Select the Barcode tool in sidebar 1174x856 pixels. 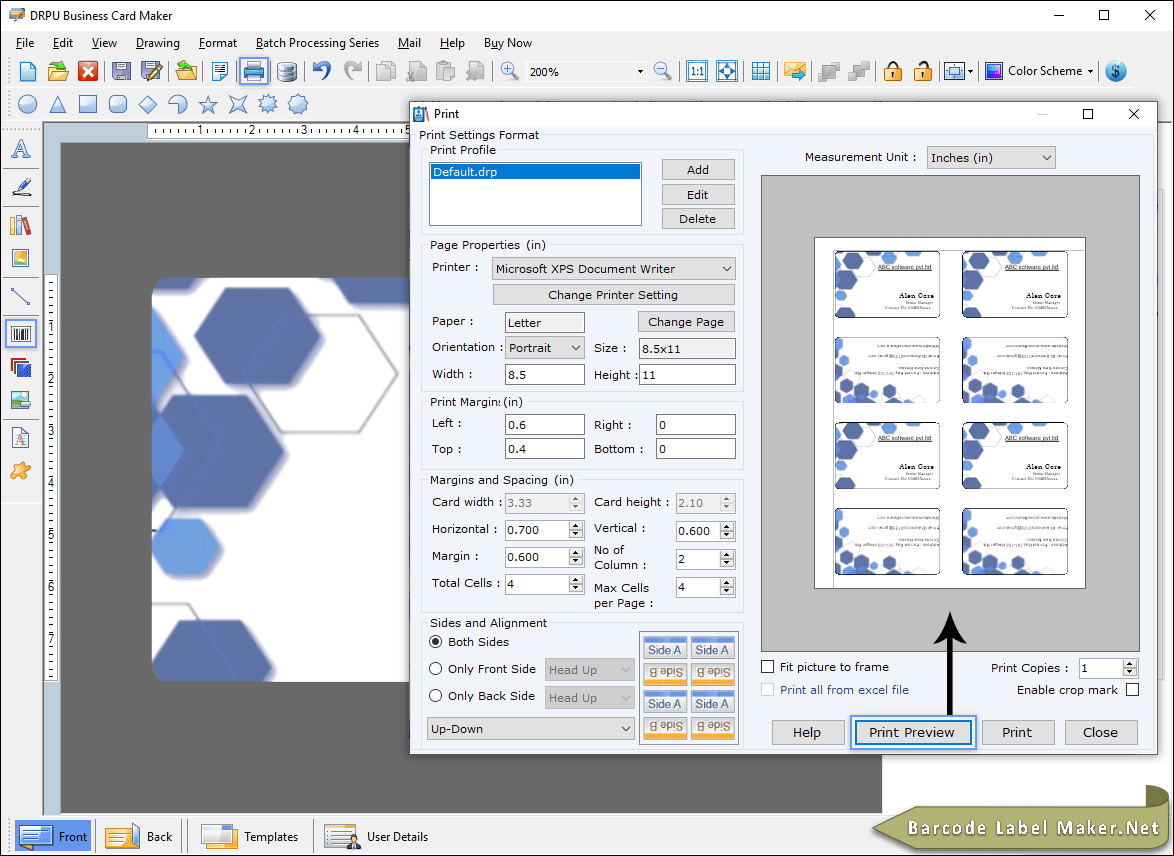pos(21,334)
